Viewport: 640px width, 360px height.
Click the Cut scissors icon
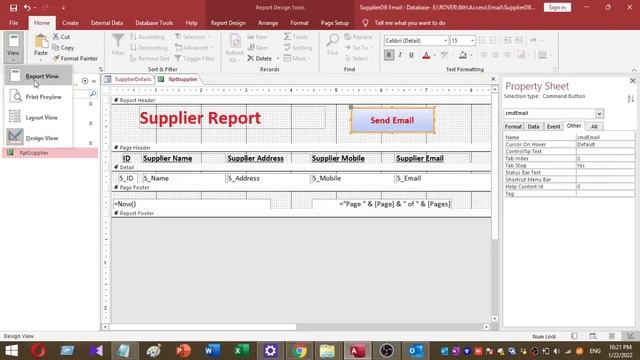click(x=56, y=36)
